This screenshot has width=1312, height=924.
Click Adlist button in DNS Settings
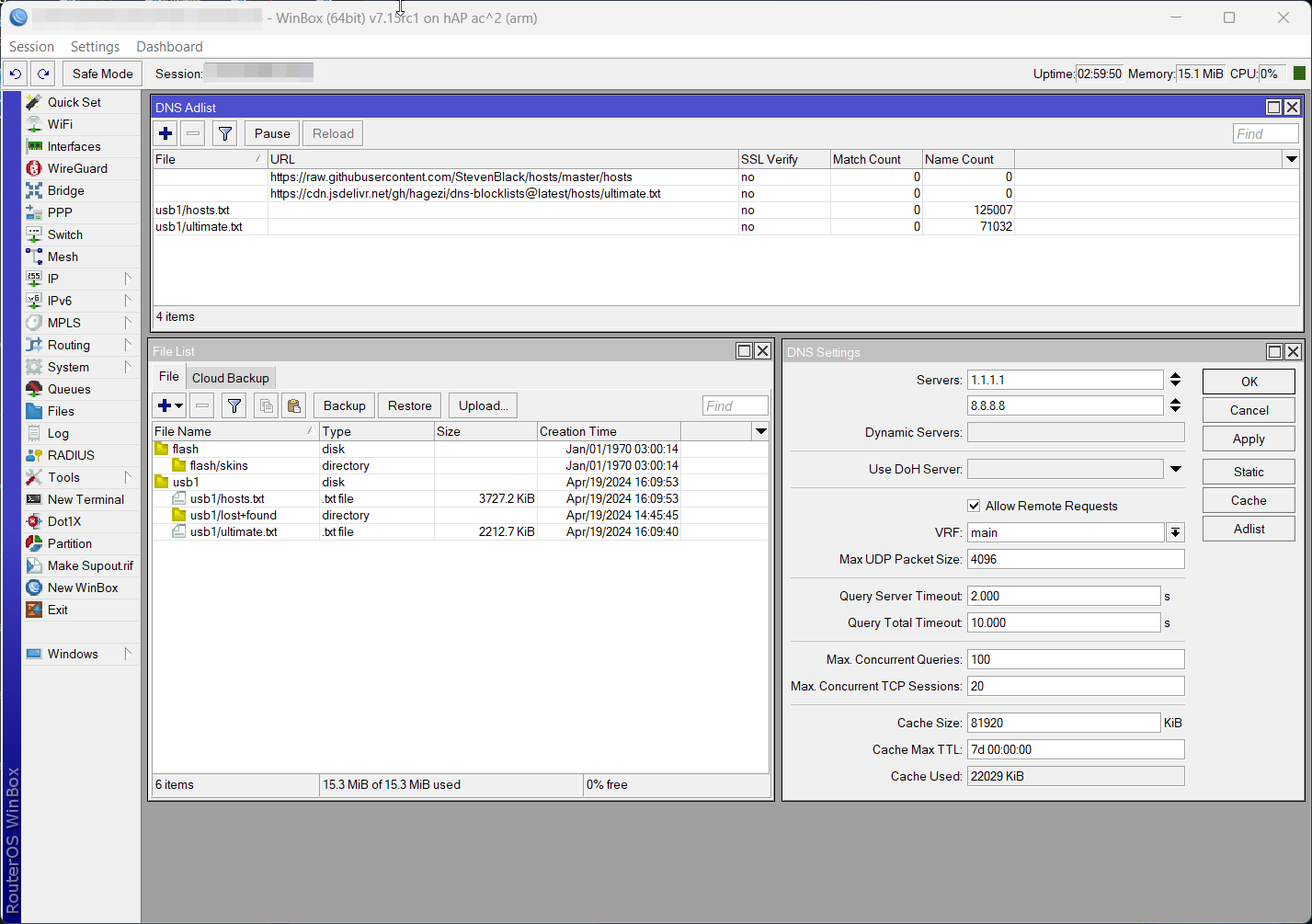click(1249, 529)
